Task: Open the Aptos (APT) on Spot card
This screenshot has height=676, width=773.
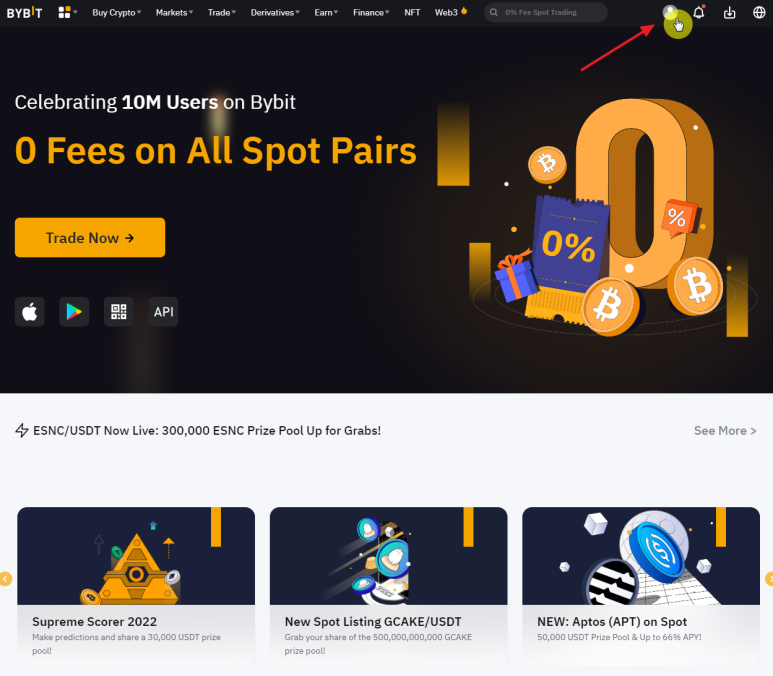Action: pos(641,585)
